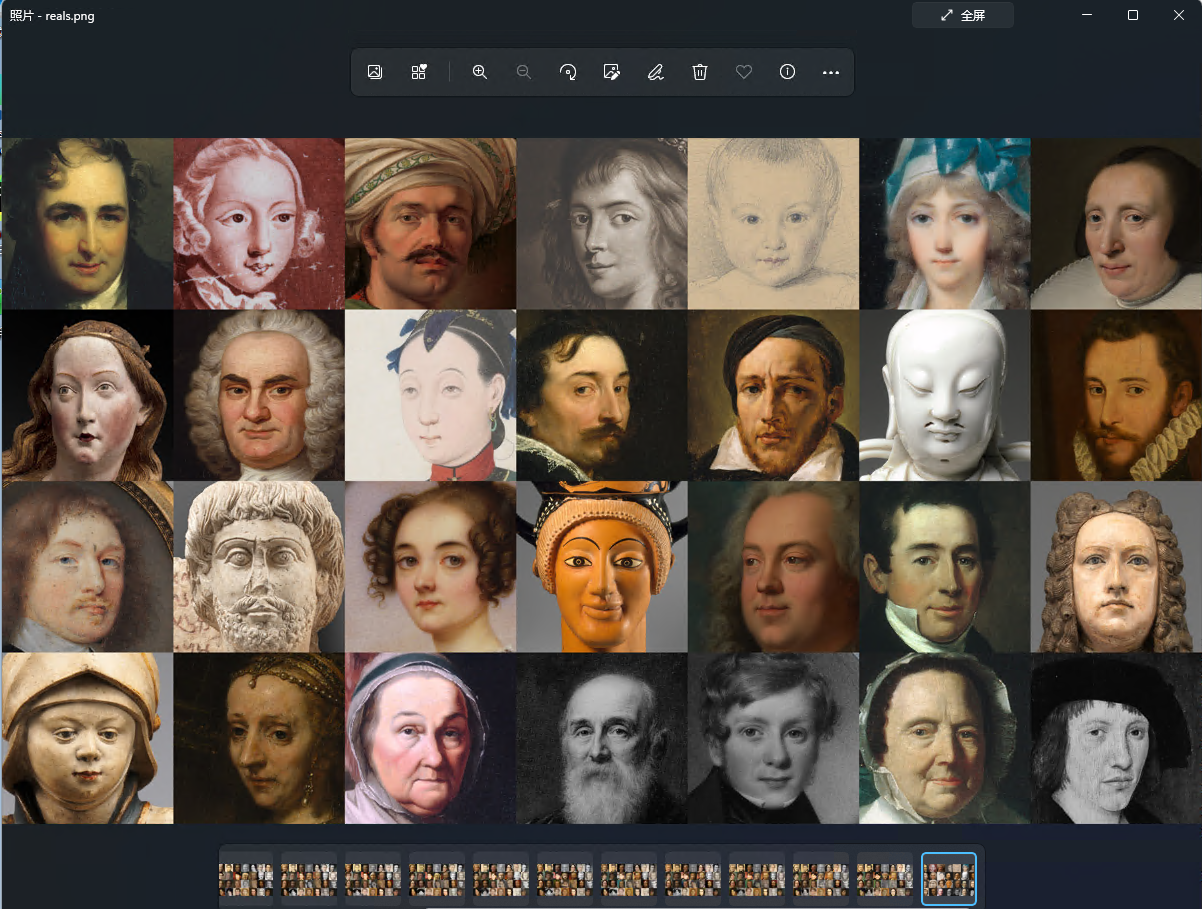
Task: Show file info with the info icon
Action: [x=787, y=72]
